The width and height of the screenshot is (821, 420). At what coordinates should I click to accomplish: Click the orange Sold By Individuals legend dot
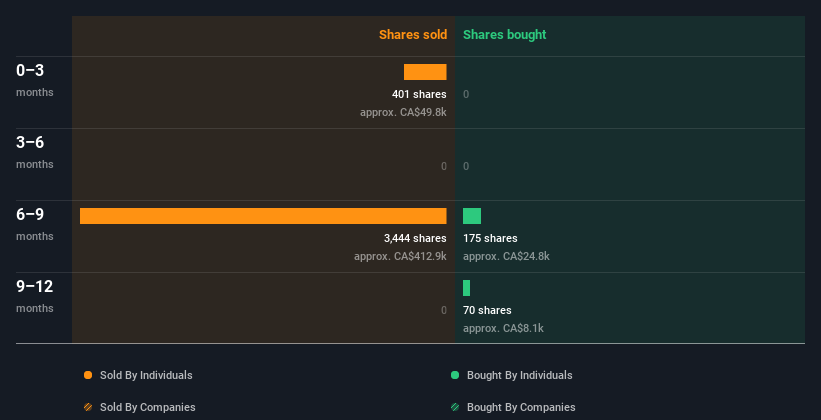(x=88, y=375)
